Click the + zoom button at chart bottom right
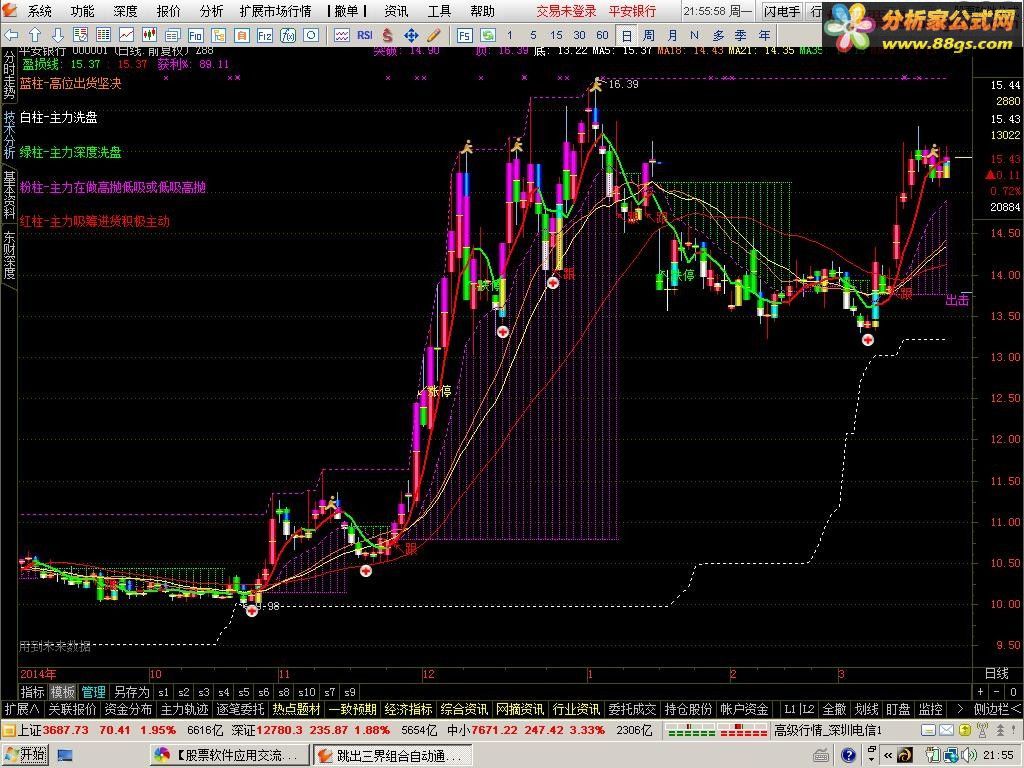Screen dimensions: 1024x768 click(980, 692)
